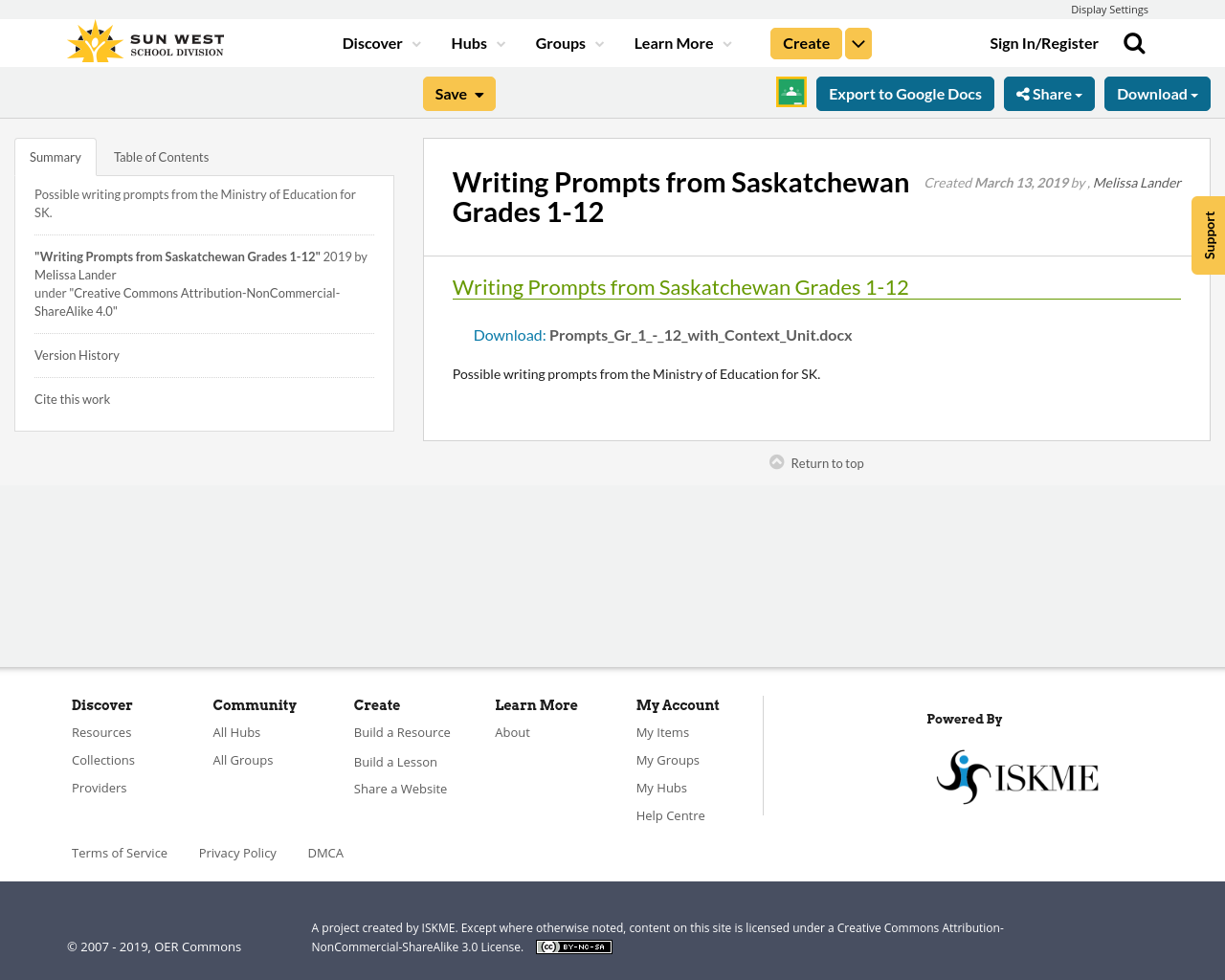Click the Creative Commons BY-NC-SA badge

(x=573, y=946)
